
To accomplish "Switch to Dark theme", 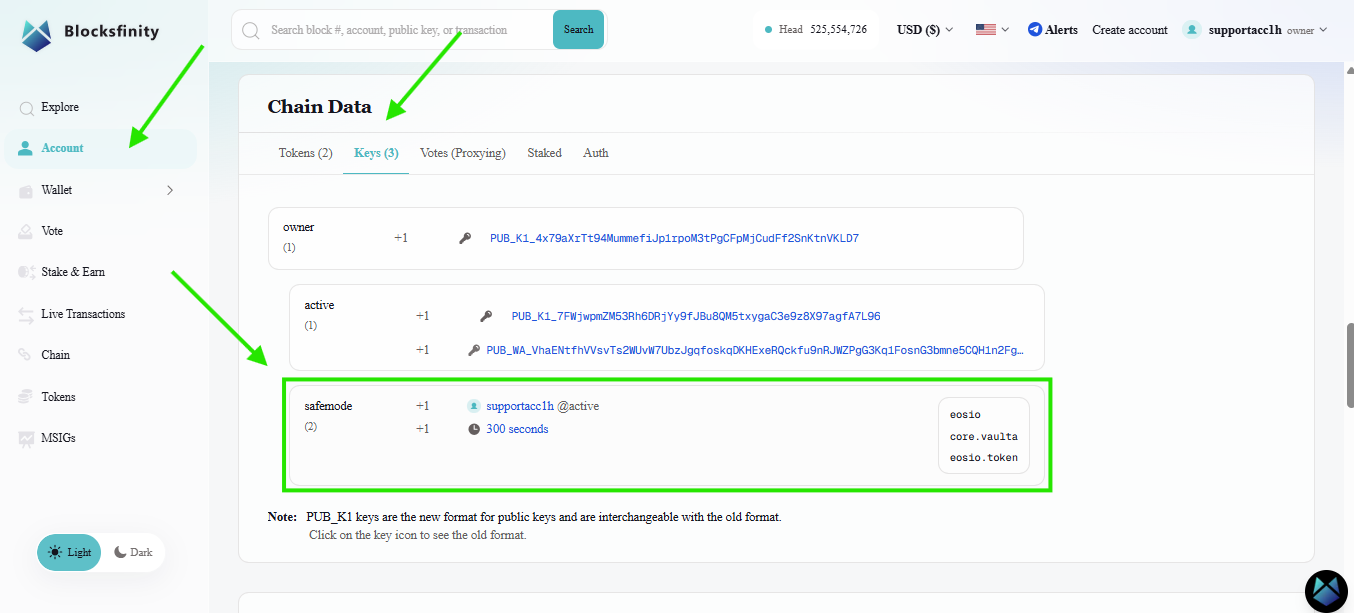I will click(x=133, y=552).
